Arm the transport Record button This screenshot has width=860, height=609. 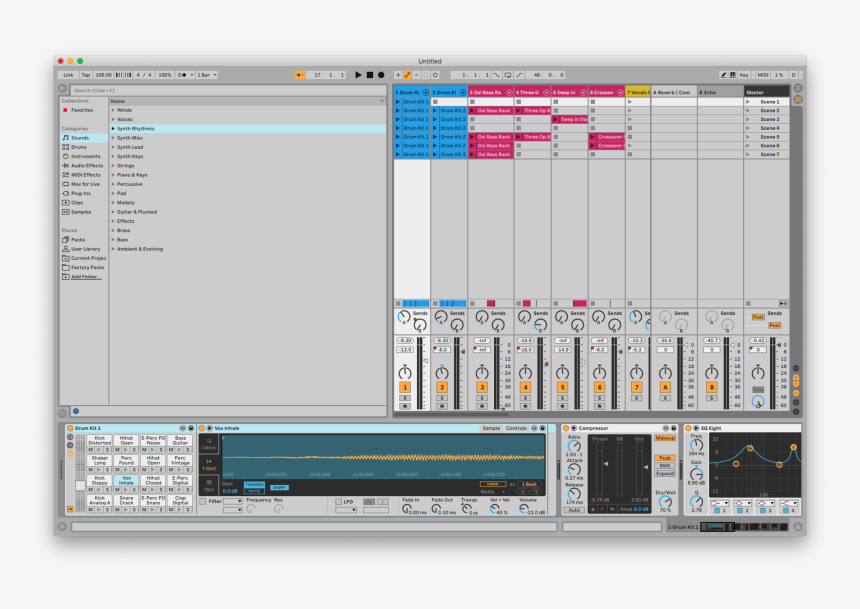click(381, 75)
